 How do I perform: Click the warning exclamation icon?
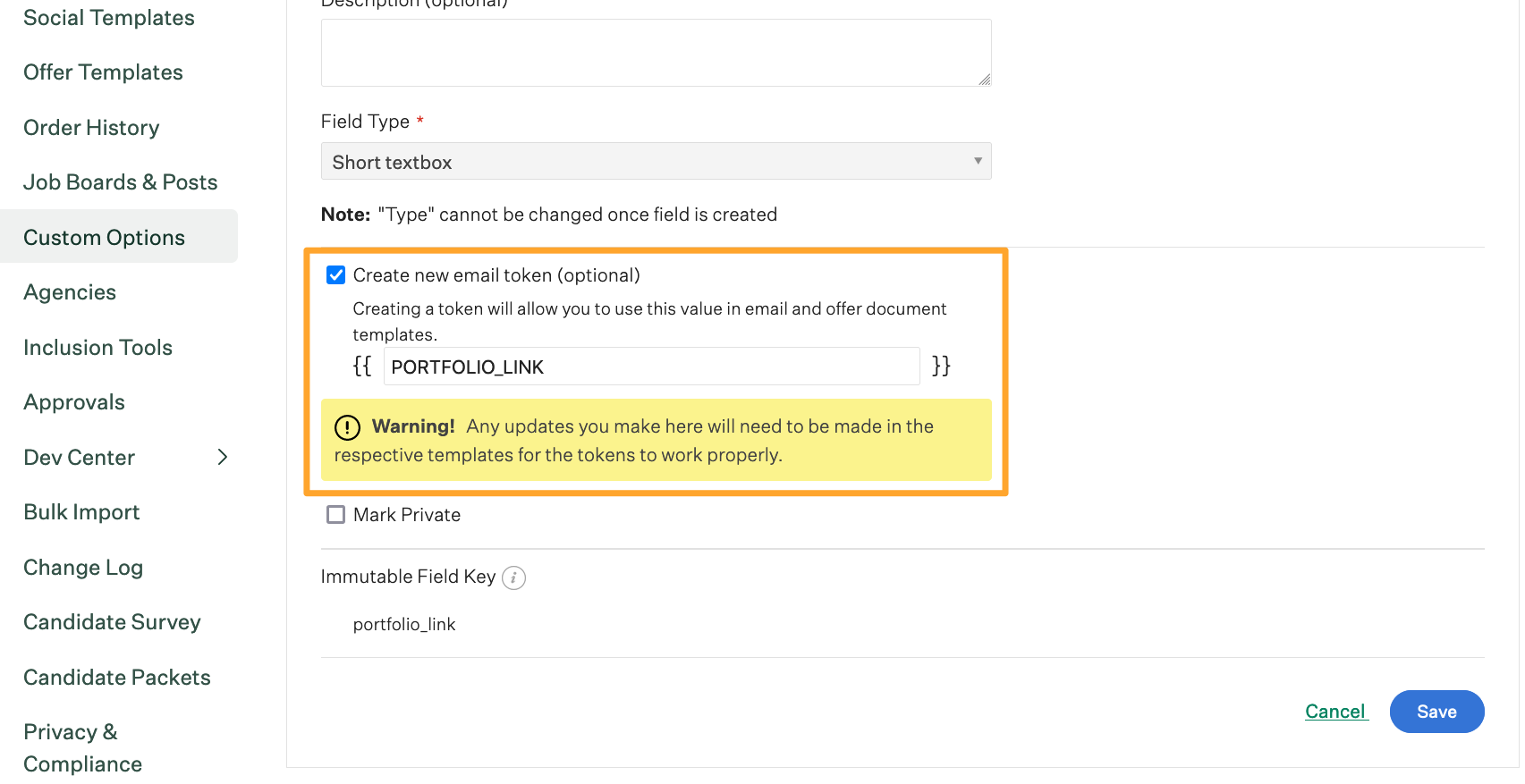pos(347,427)
